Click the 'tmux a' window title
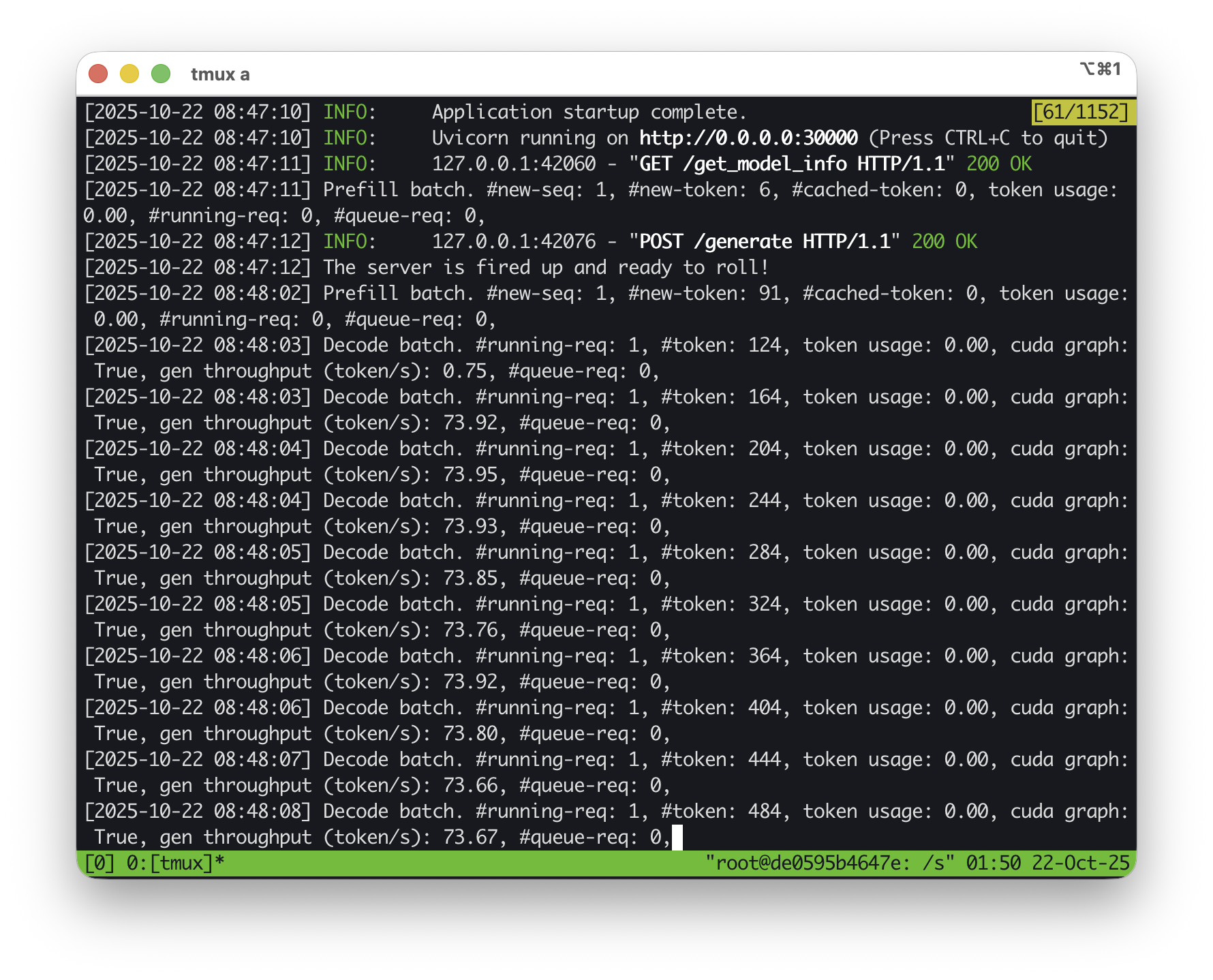This screenshot has height=980, width=1213. (x=220, y=74)
